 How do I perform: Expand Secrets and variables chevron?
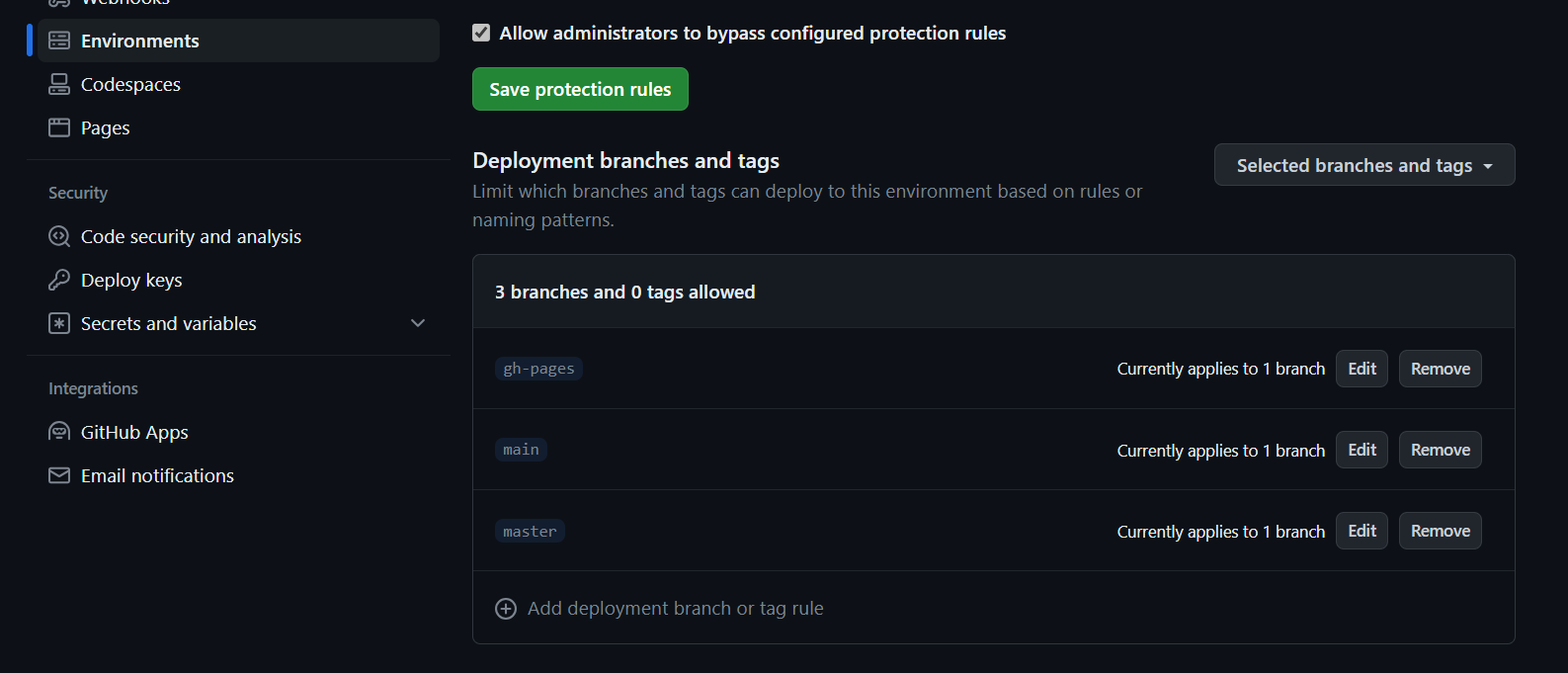click(x=418, y=323)
